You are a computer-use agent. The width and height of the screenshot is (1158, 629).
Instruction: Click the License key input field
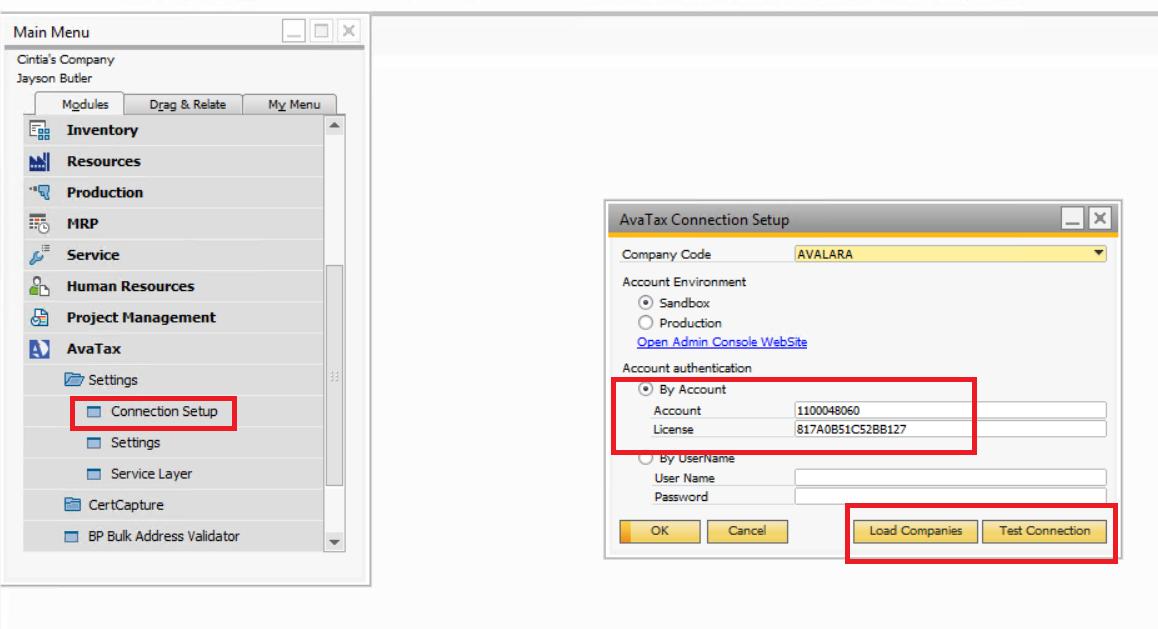tap(950, 430)
